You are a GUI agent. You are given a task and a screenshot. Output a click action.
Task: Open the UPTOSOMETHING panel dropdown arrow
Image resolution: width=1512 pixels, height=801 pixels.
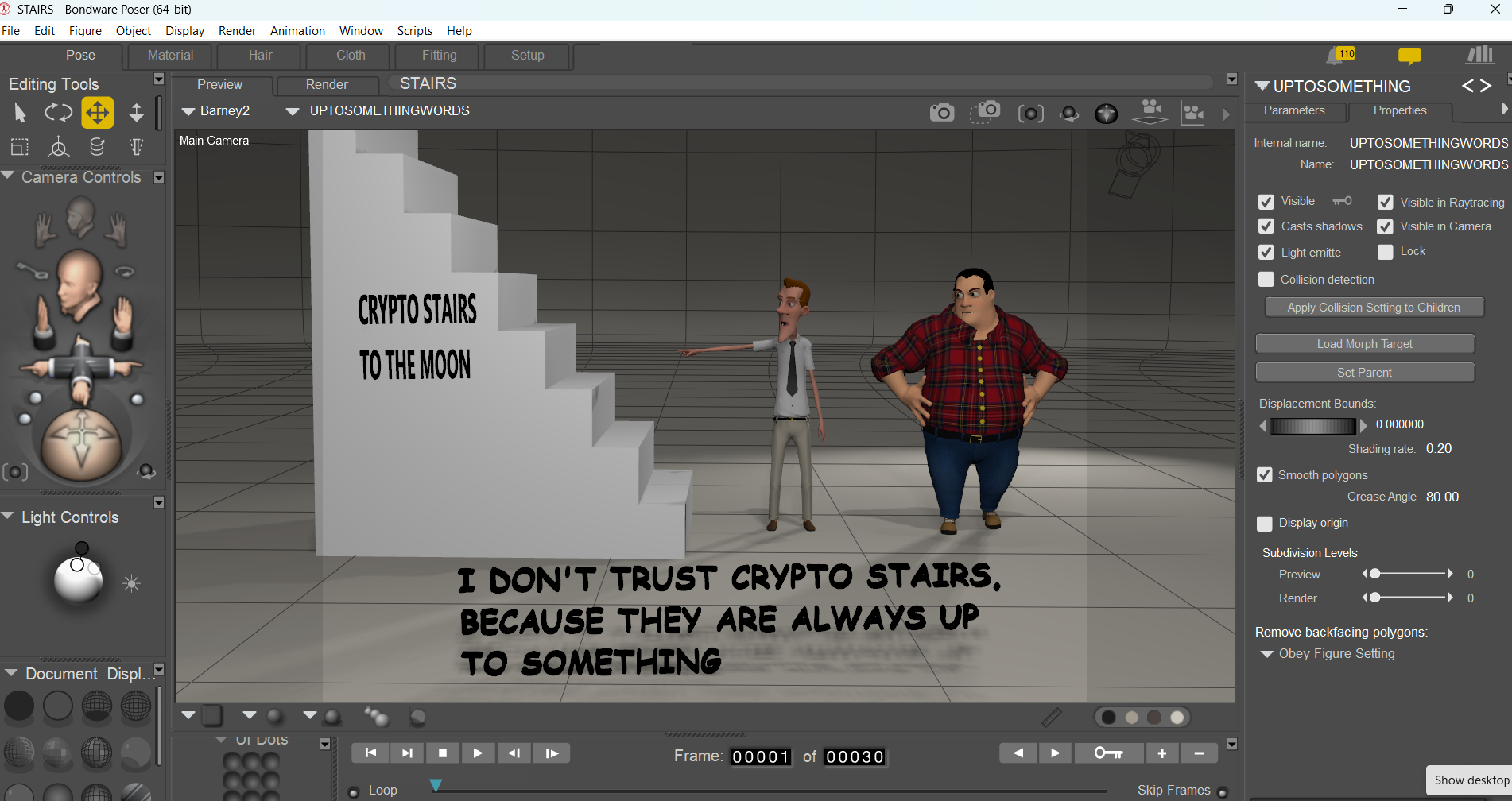coord(1262,86)
